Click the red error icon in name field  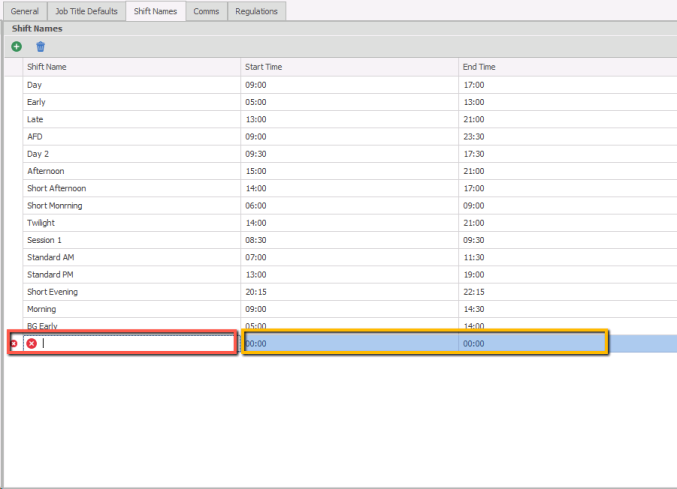click(32, 343)
